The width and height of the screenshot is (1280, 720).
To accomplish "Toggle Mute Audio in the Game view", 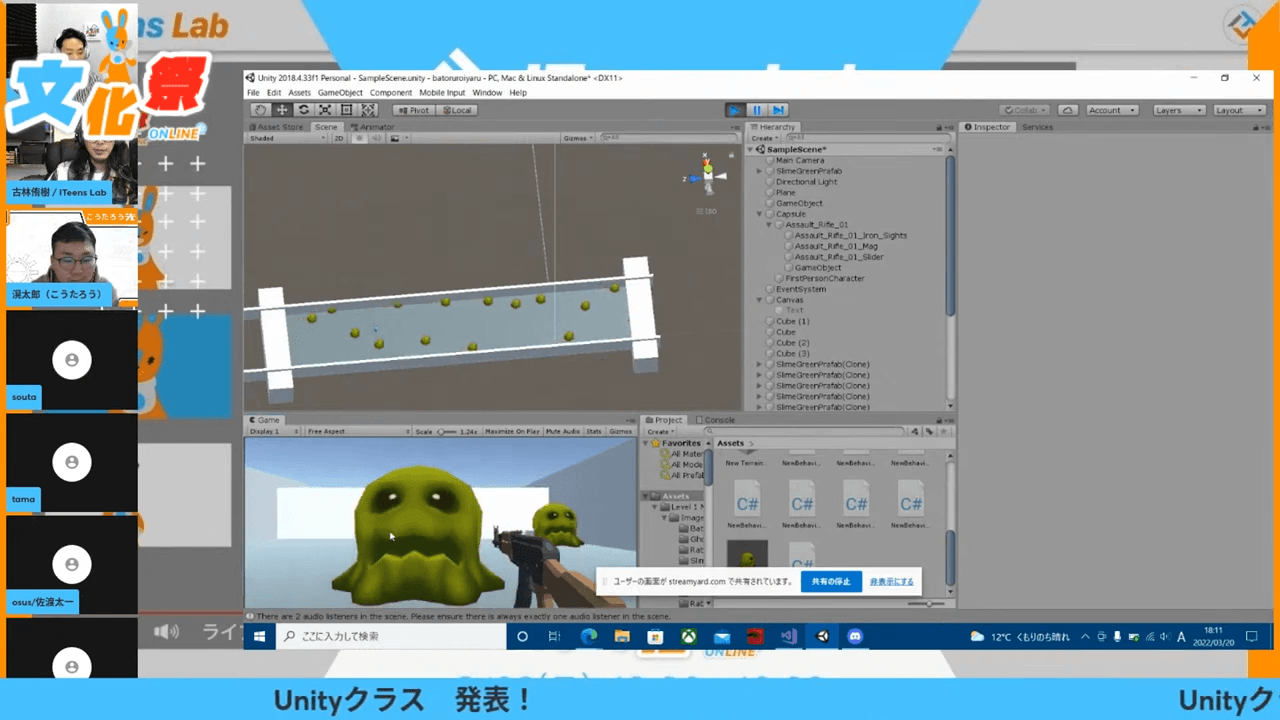I will click(x=564, y=430).
